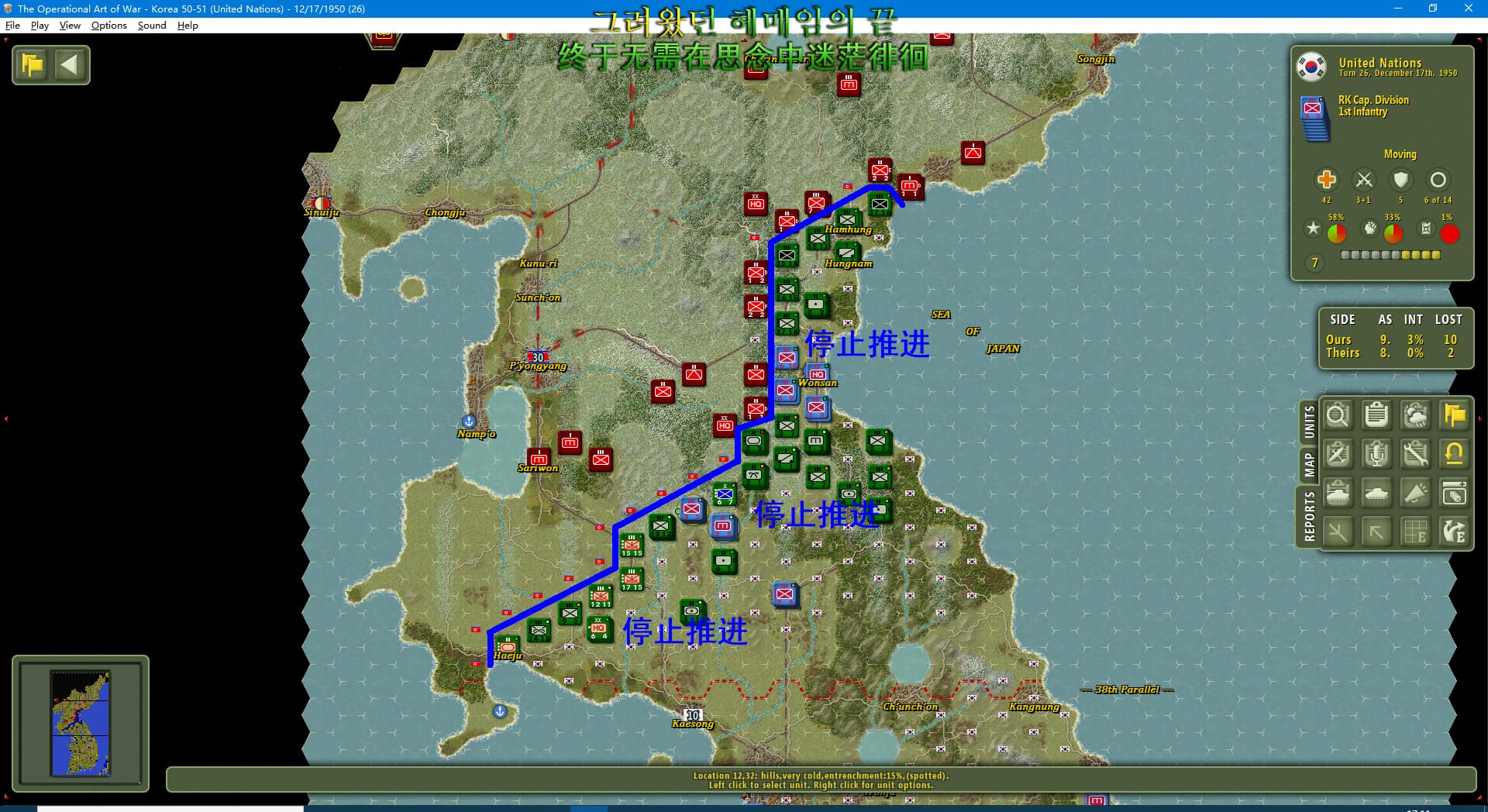The width and height of the screenshot is (1488, 812).
Task: Click the minimap of Korea
Action: coord(81,724)
